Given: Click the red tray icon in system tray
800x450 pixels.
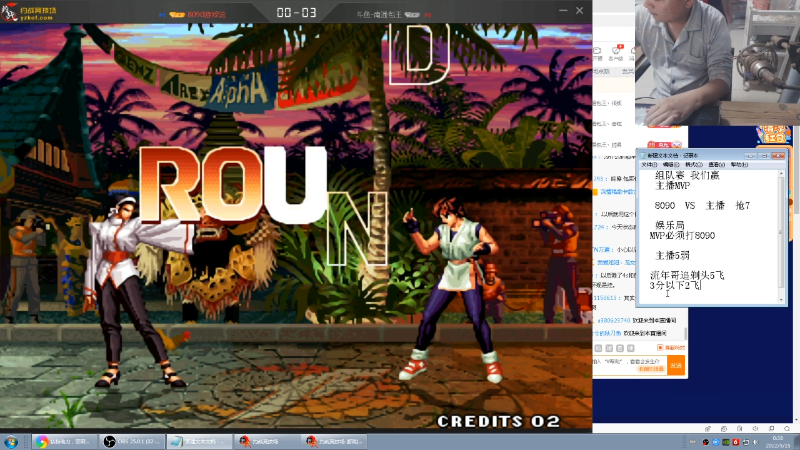Looking at the screenshot, I should coord(736,442).
